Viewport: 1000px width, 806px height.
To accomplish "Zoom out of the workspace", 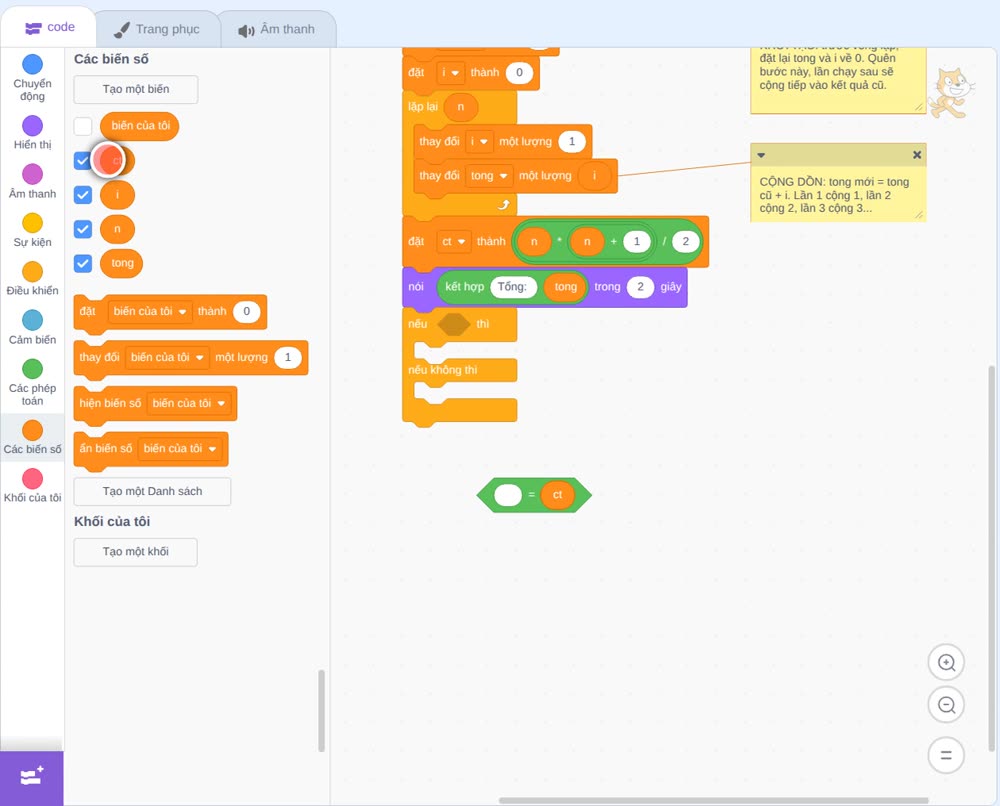I will point(946,705).
